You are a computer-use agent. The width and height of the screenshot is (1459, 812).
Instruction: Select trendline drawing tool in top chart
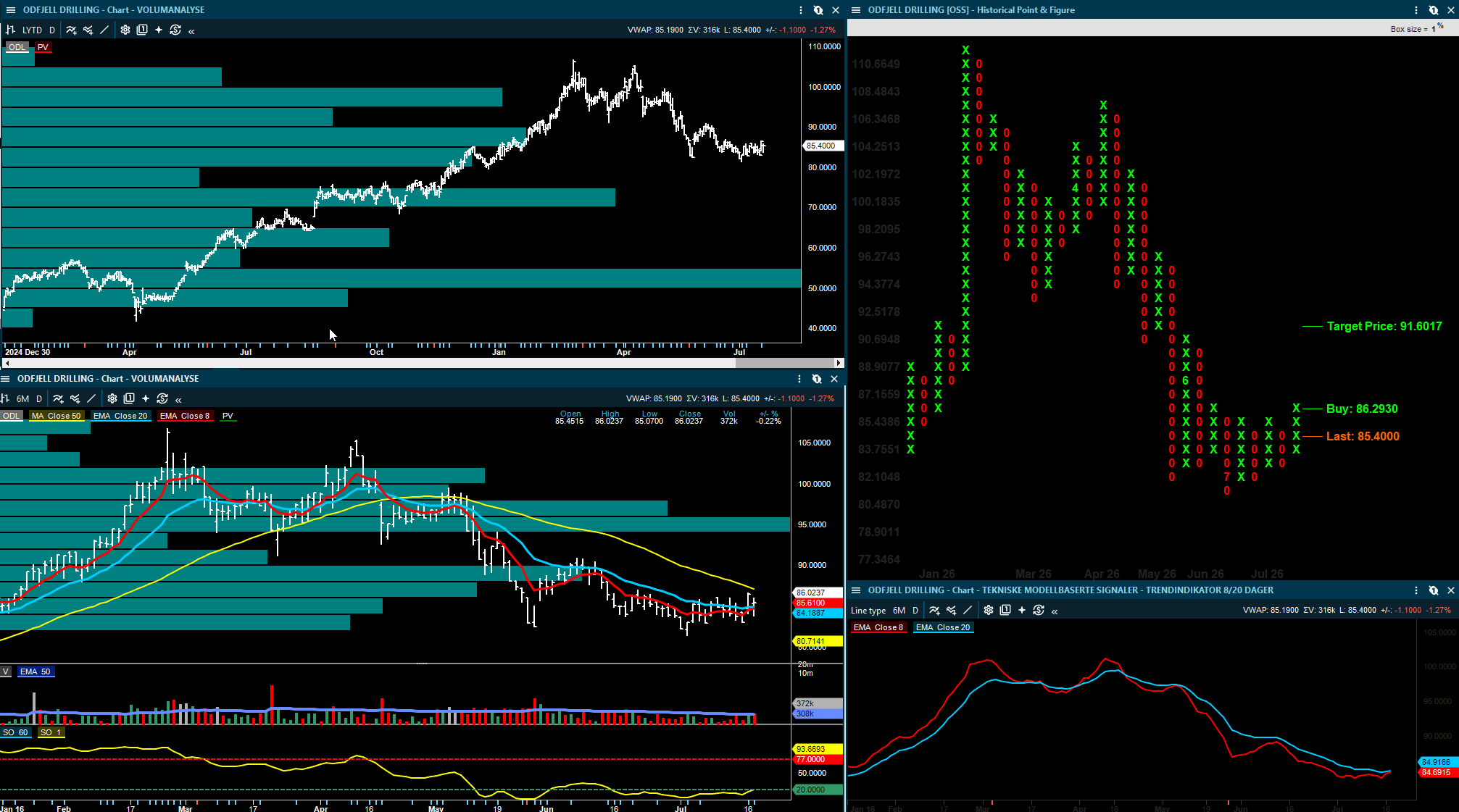pos(104,30)
